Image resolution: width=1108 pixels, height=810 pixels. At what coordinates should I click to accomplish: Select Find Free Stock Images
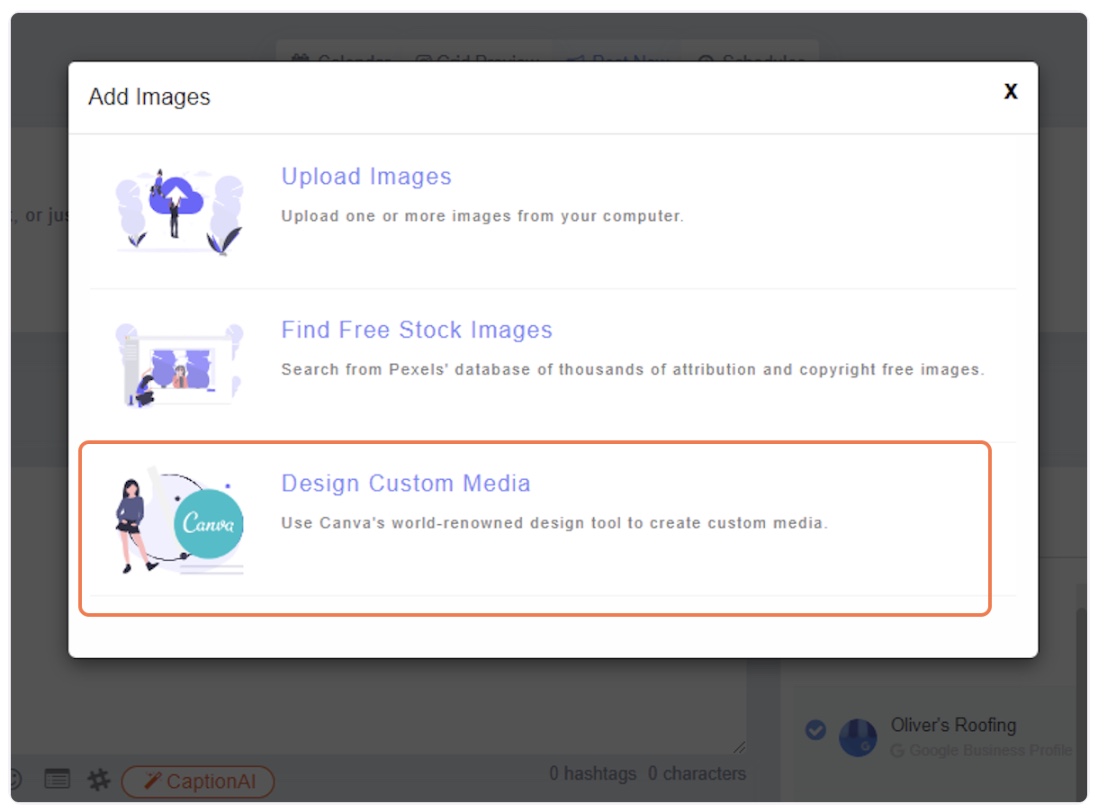pyautogui.click(x=416, y=330)
